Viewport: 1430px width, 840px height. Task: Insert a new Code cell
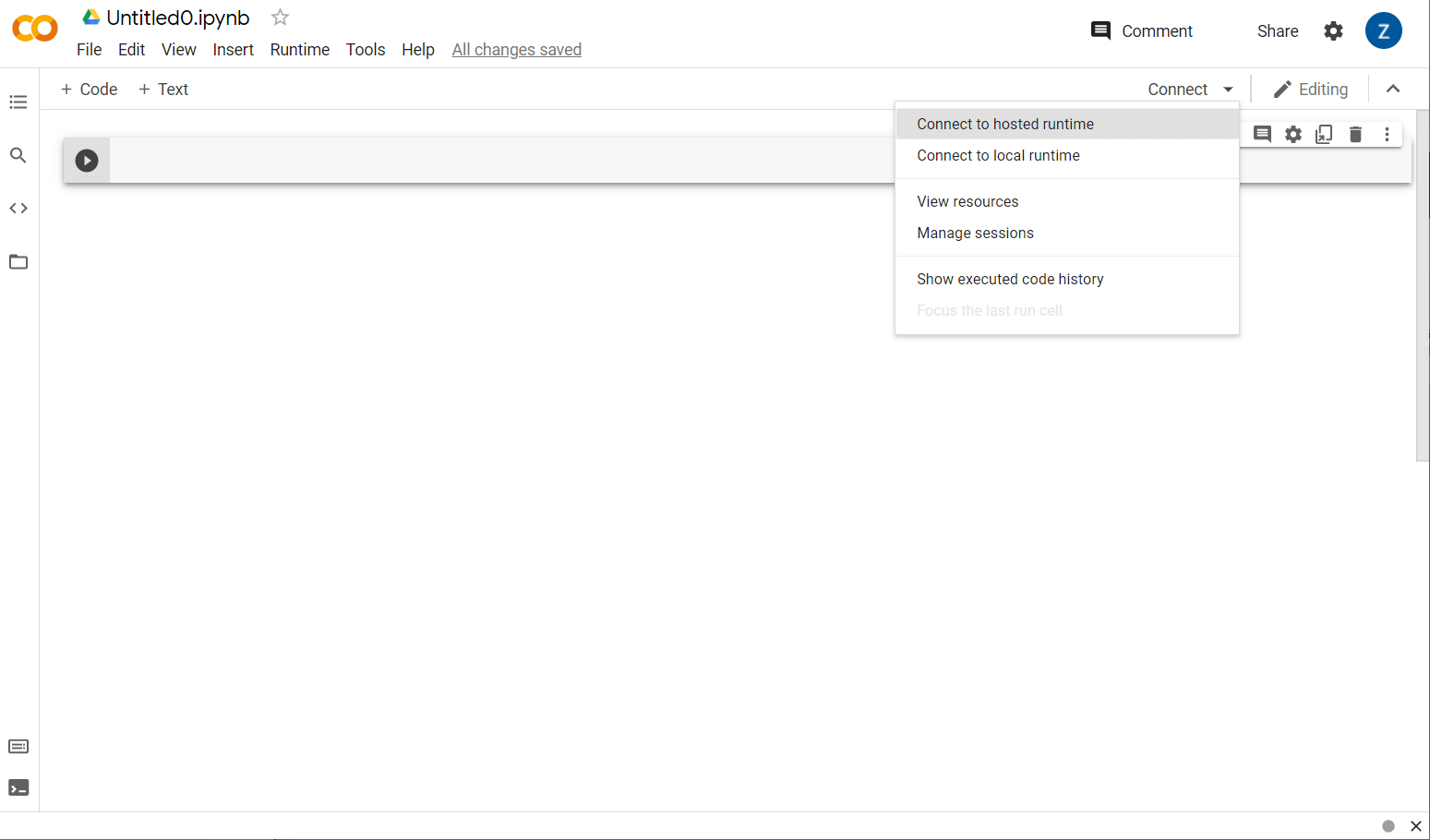point(89,89)
